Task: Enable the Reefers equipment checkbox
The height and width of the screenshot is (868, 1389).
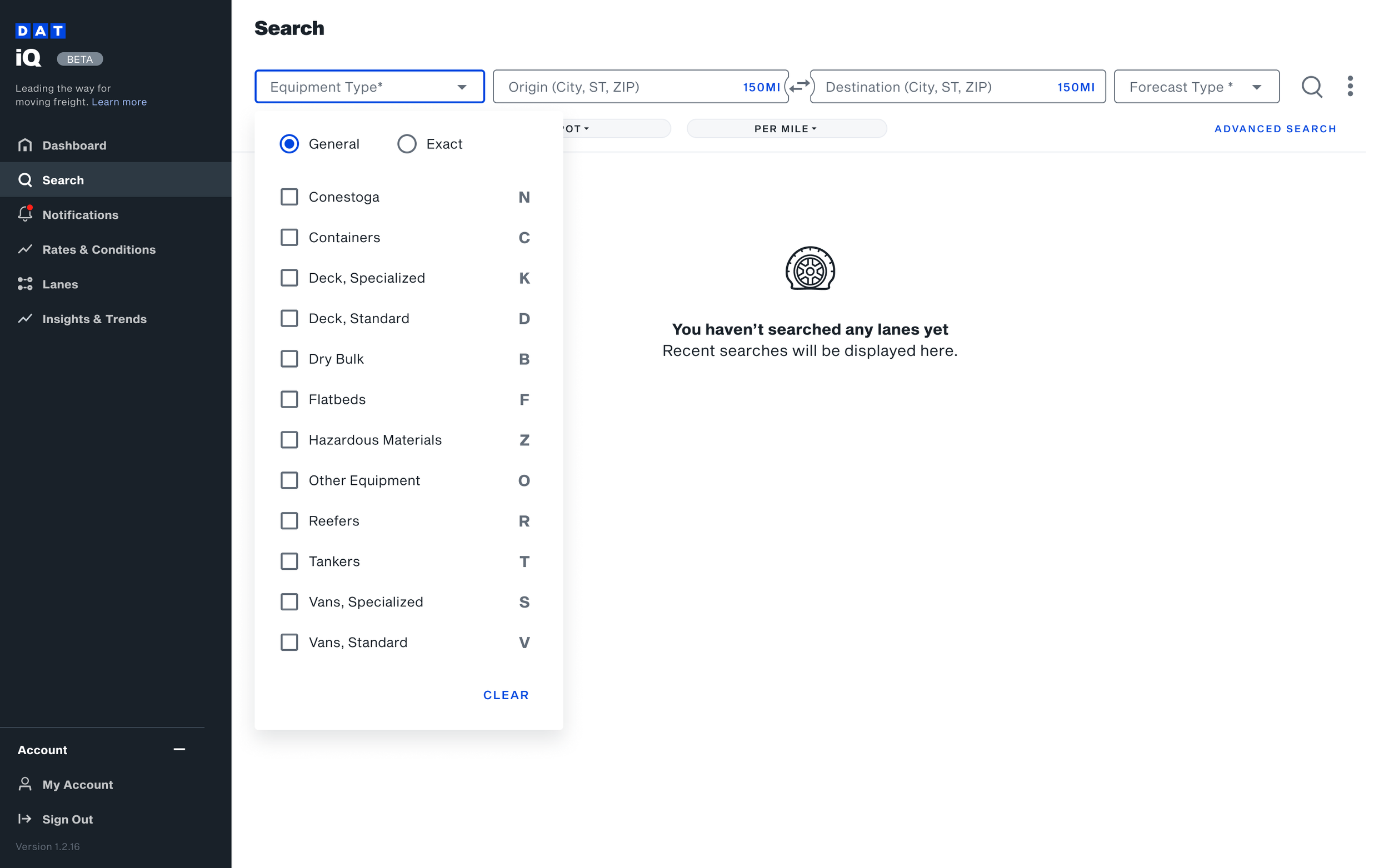Action: click(x=289, y=521)
